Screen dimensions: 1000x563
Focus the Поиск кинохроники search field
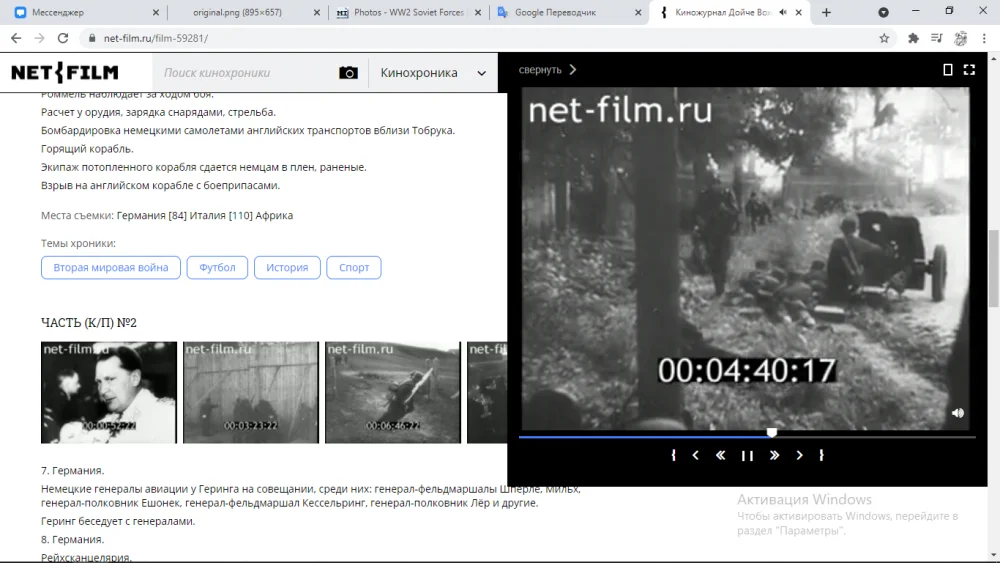point(246,73)
